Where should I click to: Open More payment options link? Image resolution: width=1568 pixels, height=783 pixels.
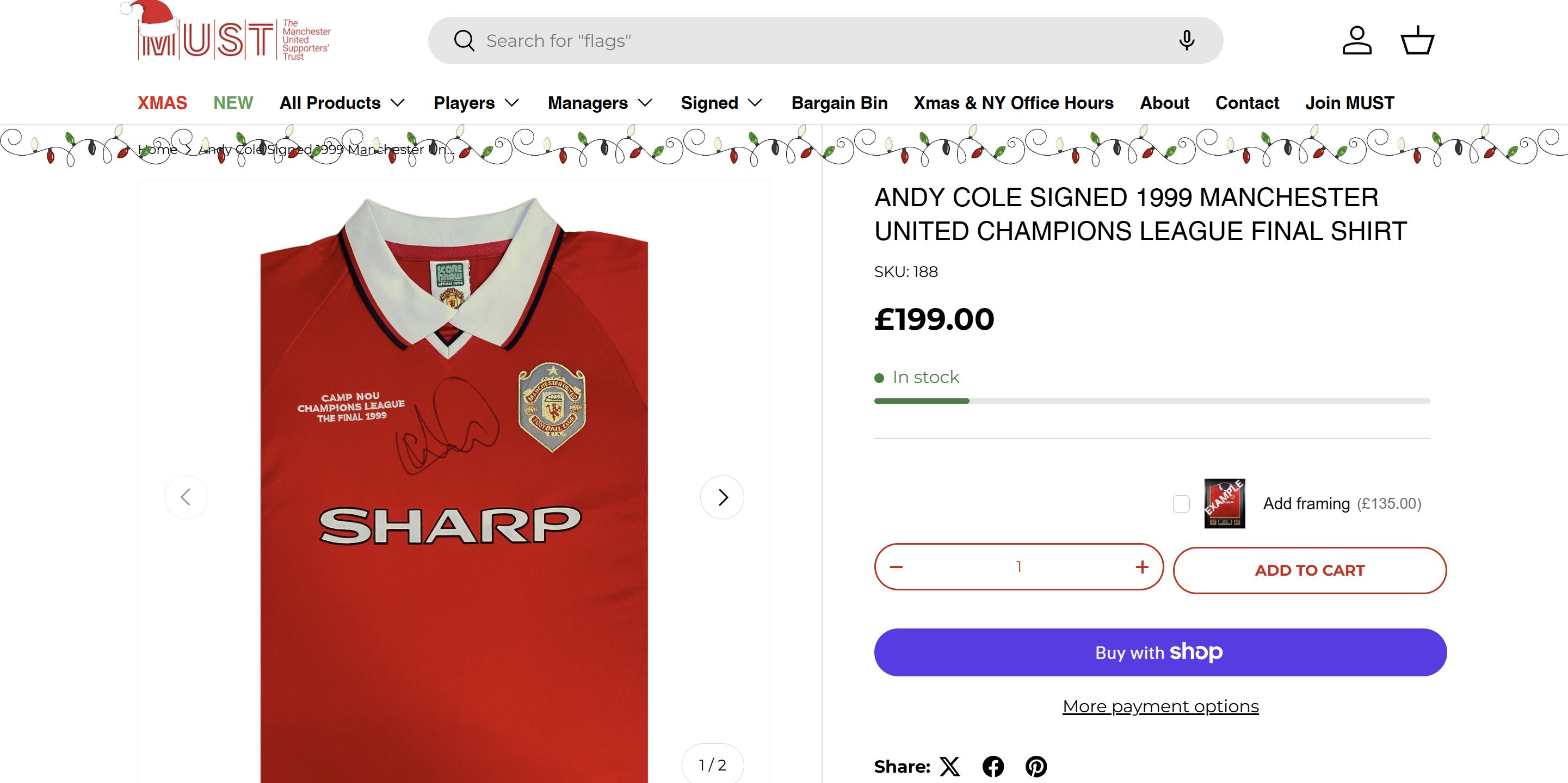click(x=1160, y=706)
